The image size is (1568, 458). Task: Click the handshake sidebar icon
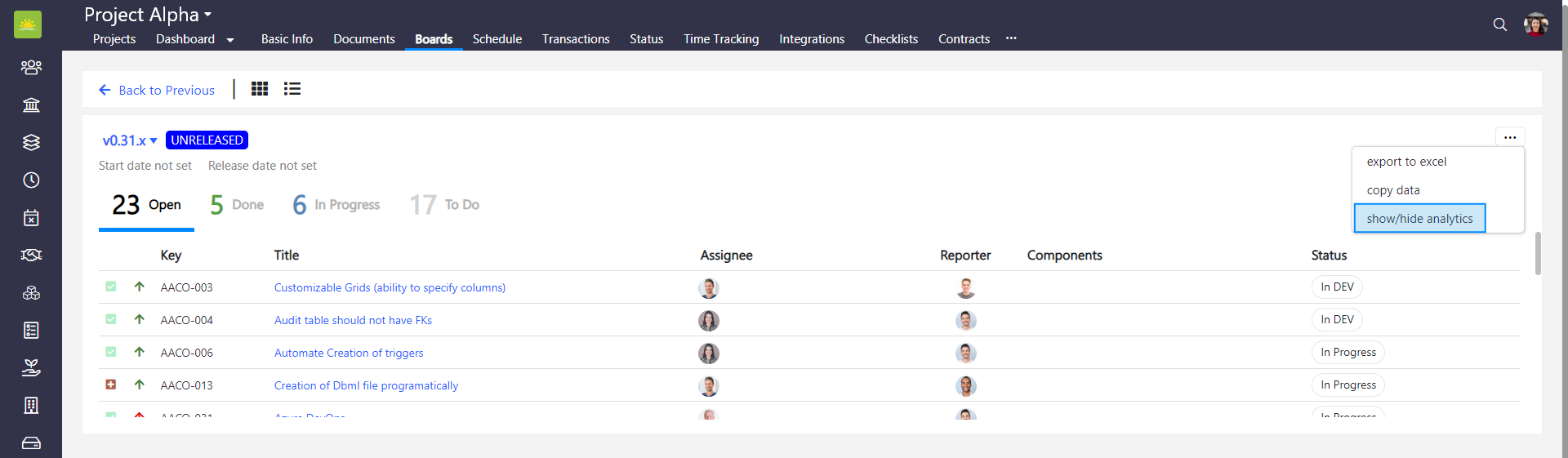[31, 255]
